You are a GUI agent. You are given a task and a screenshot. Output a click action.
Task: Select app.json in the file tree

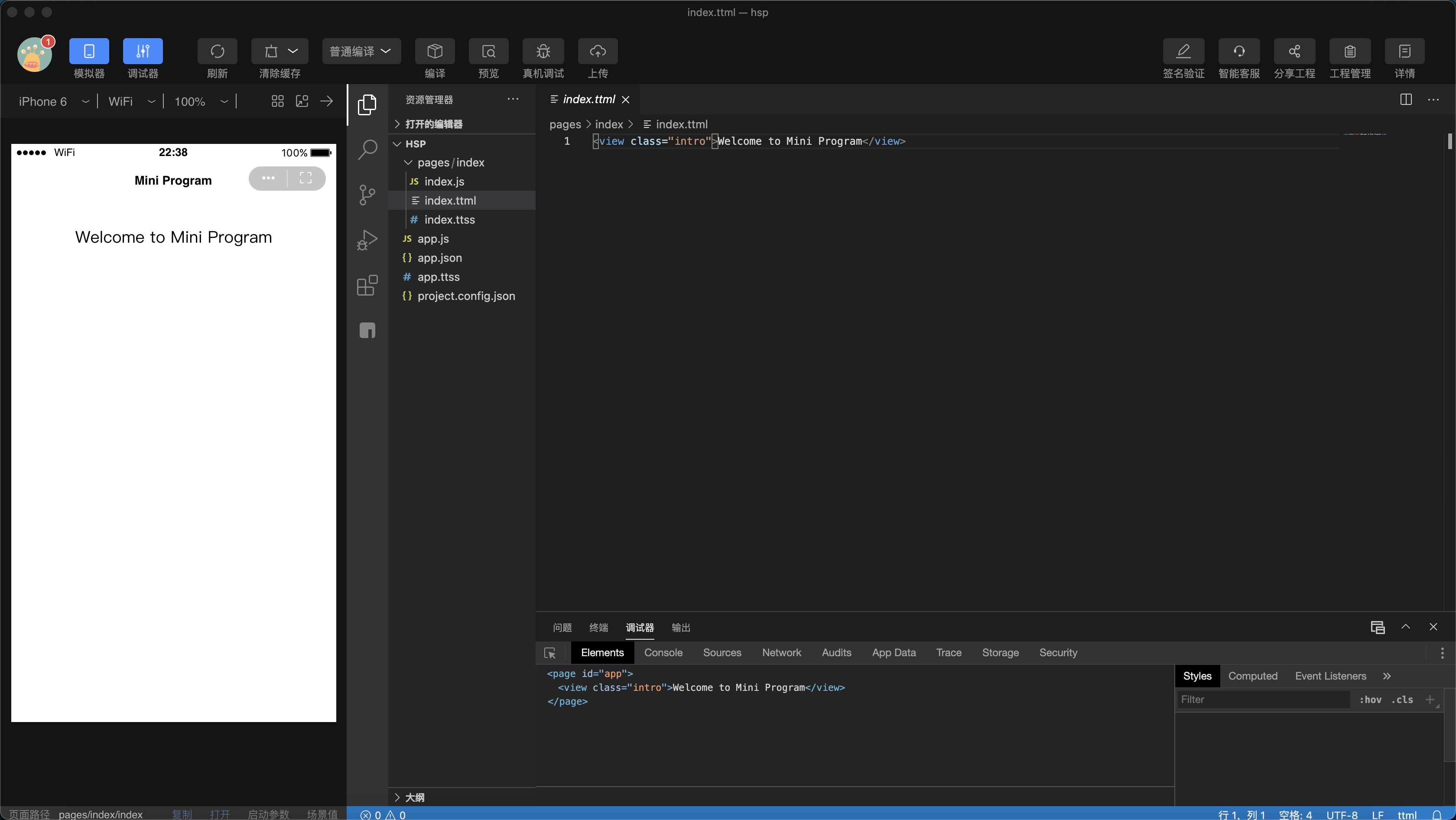(x=439, y=258)
